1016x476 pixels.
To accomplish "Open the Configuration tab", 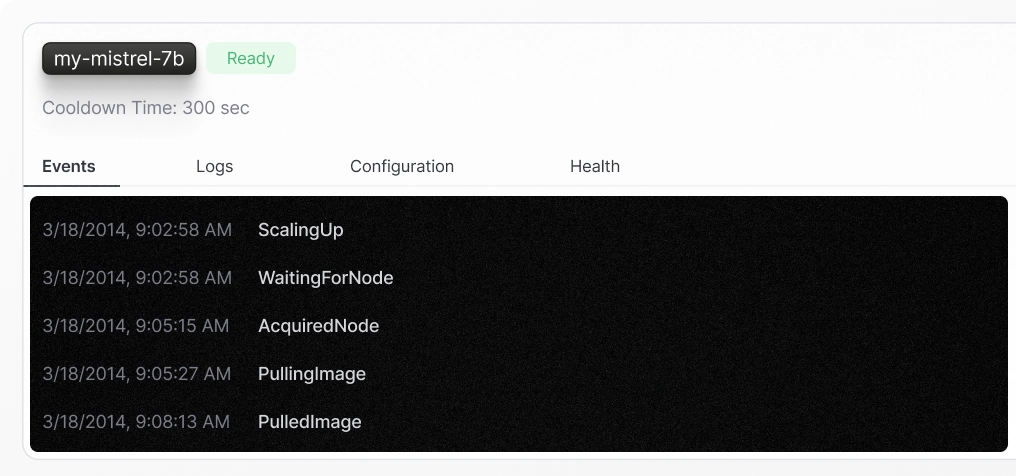I will coord(402,166).
